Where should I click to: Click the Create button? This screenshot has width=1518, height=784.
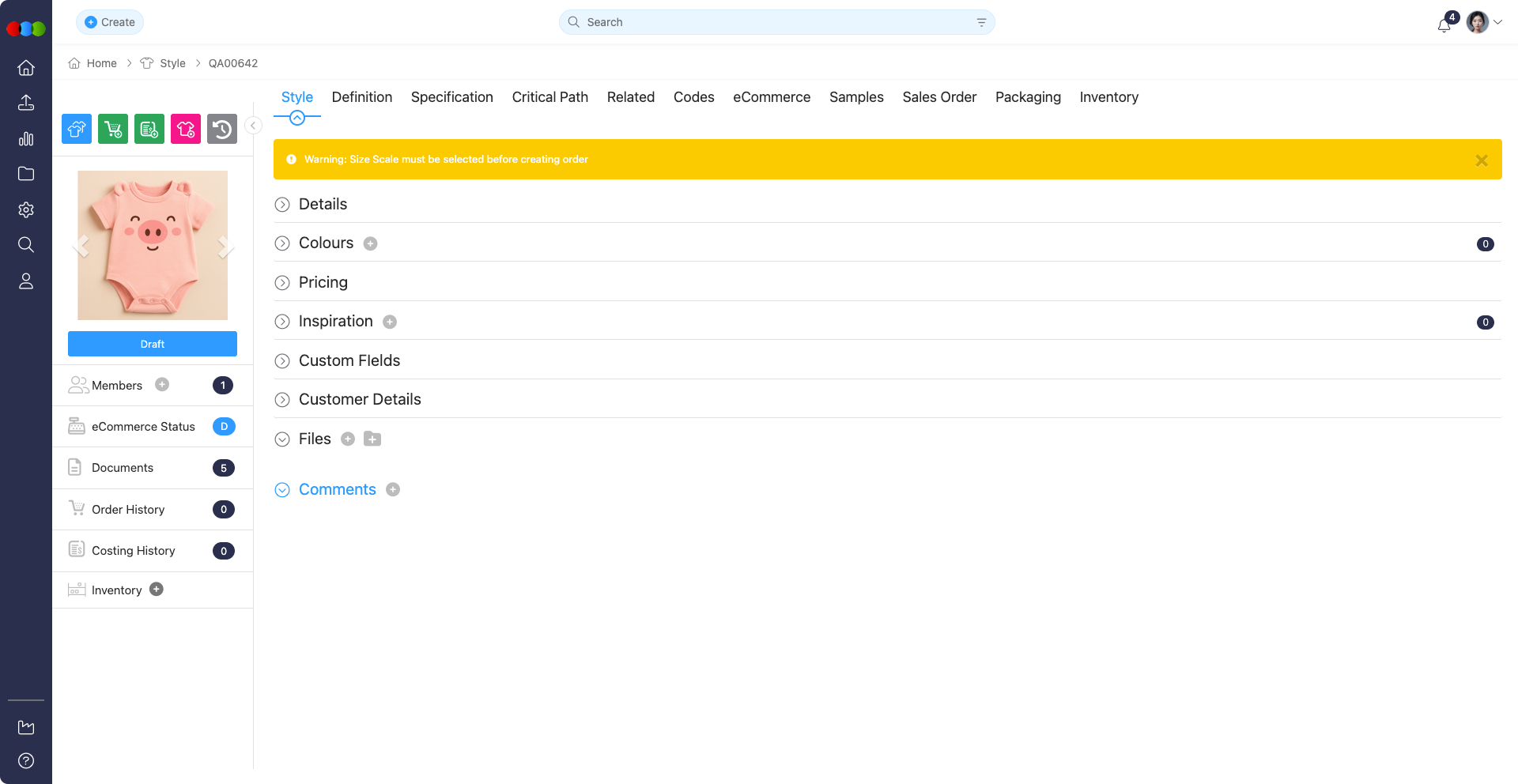(x=110, y=22)
